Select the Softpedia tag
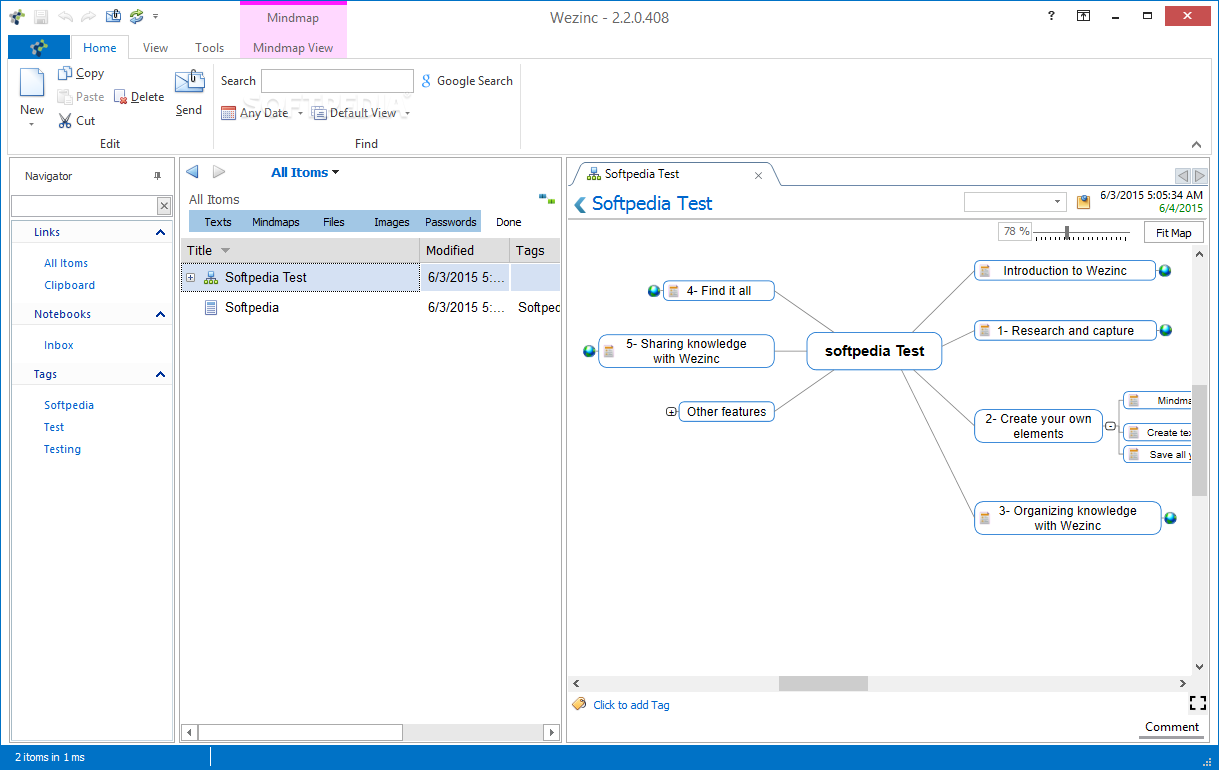This screenshot has height=770, width=1219. 69,405
